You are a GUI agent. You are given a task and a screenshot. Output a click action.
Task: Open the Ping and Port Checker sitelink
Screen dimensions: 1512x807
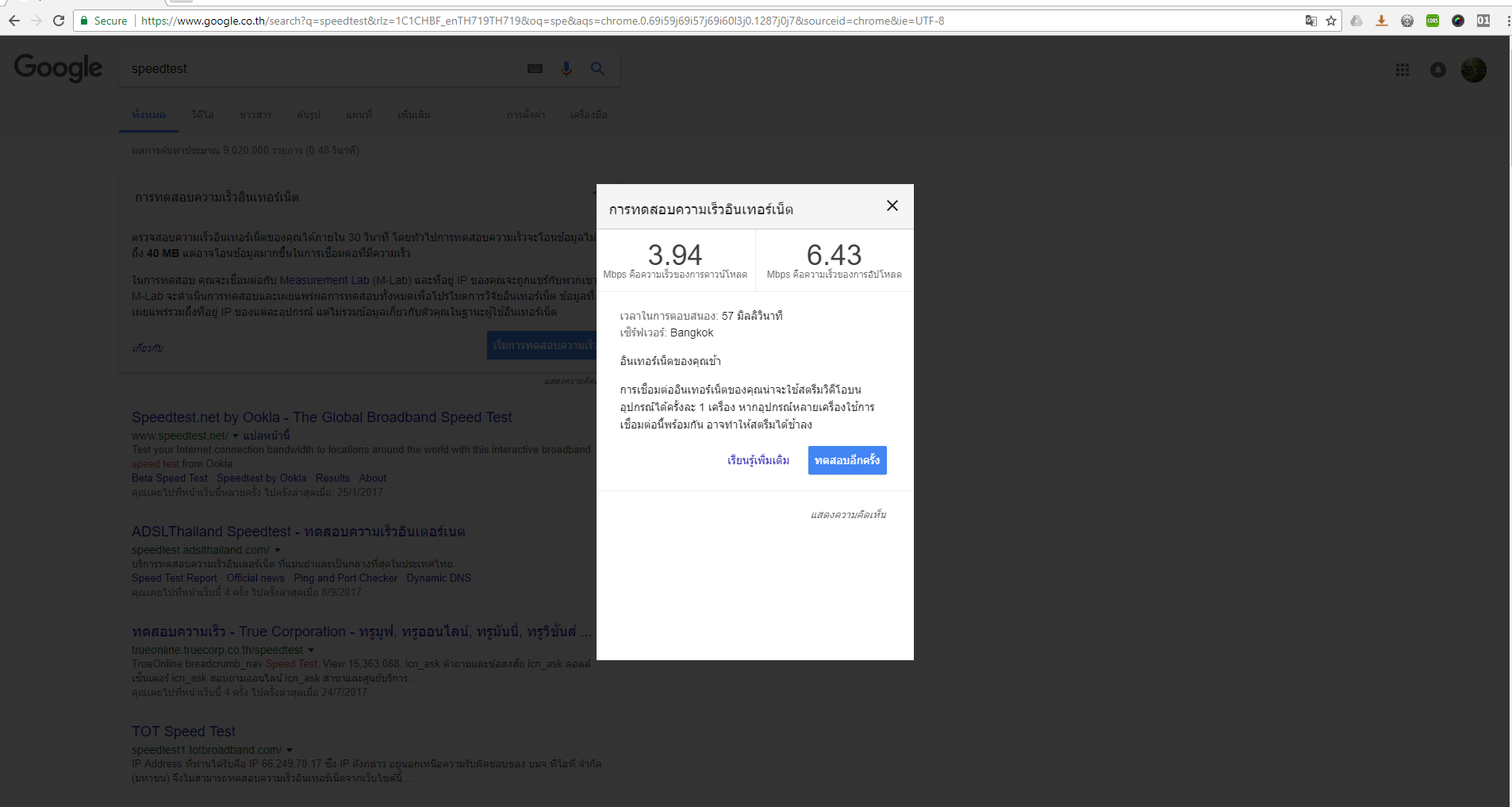pos(346,578)
